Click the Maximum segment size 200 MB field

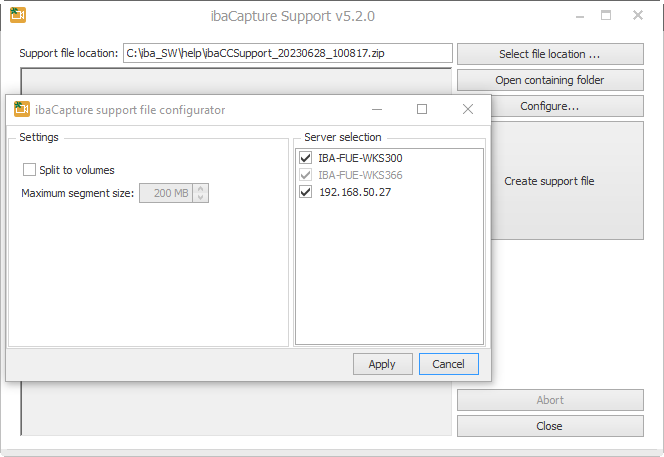(x=166, y=193)
